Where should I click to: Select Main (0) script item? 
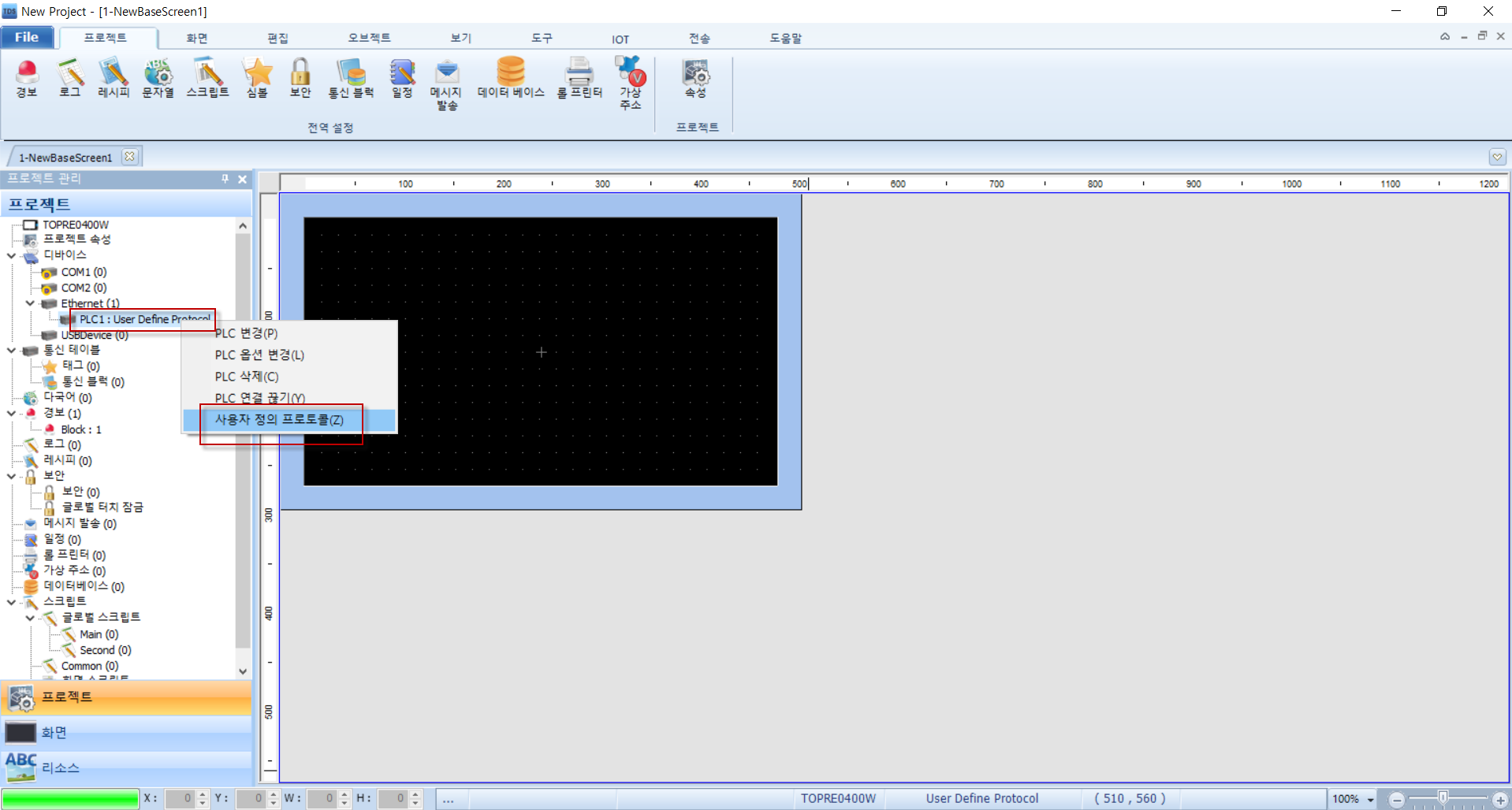[x=99, y=634]
